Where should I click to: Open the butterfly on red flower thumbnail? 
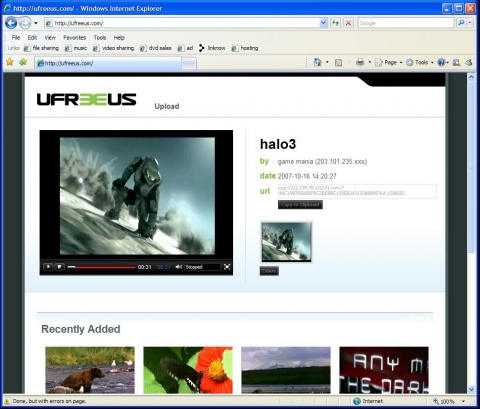tap(188, 370)
